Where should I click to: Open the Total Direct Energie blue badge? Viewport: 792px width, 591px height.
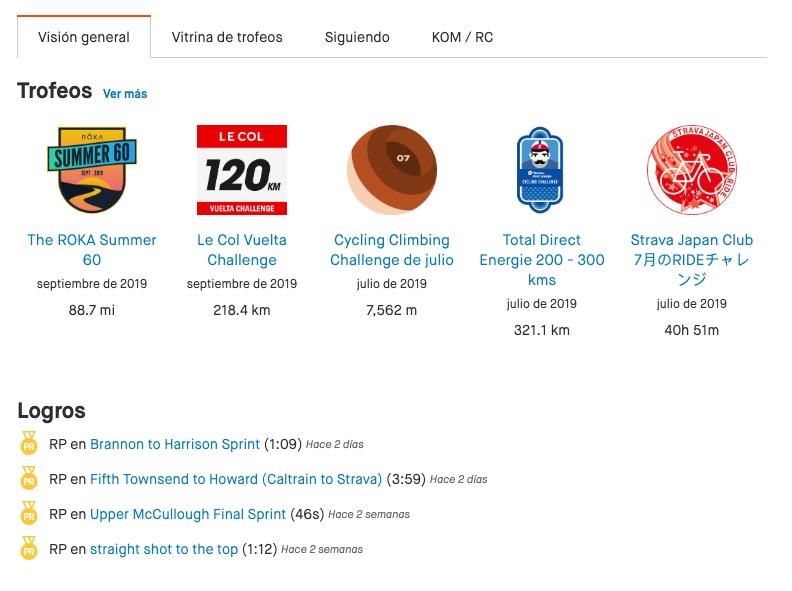pyautogui.click(x=540, y=170)
